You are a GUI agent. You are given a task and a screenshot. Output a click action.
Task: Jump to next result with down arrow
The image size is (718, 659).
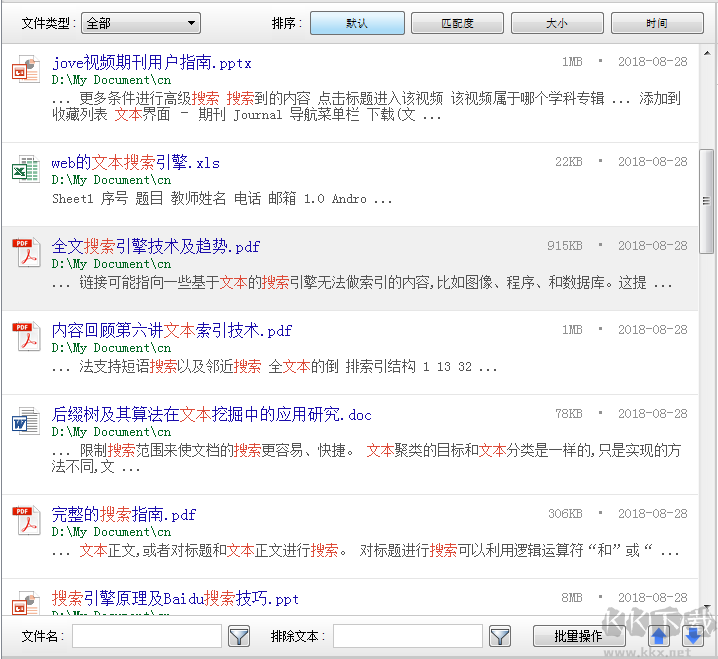click(x=692, y=636)
